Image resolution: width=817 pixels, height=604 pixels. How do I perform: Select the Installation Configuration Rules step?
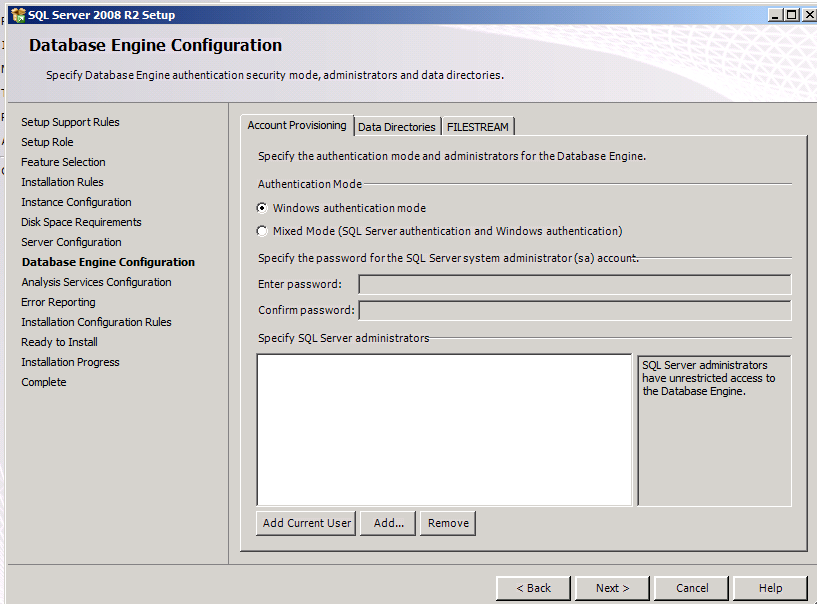coord(96,322)
